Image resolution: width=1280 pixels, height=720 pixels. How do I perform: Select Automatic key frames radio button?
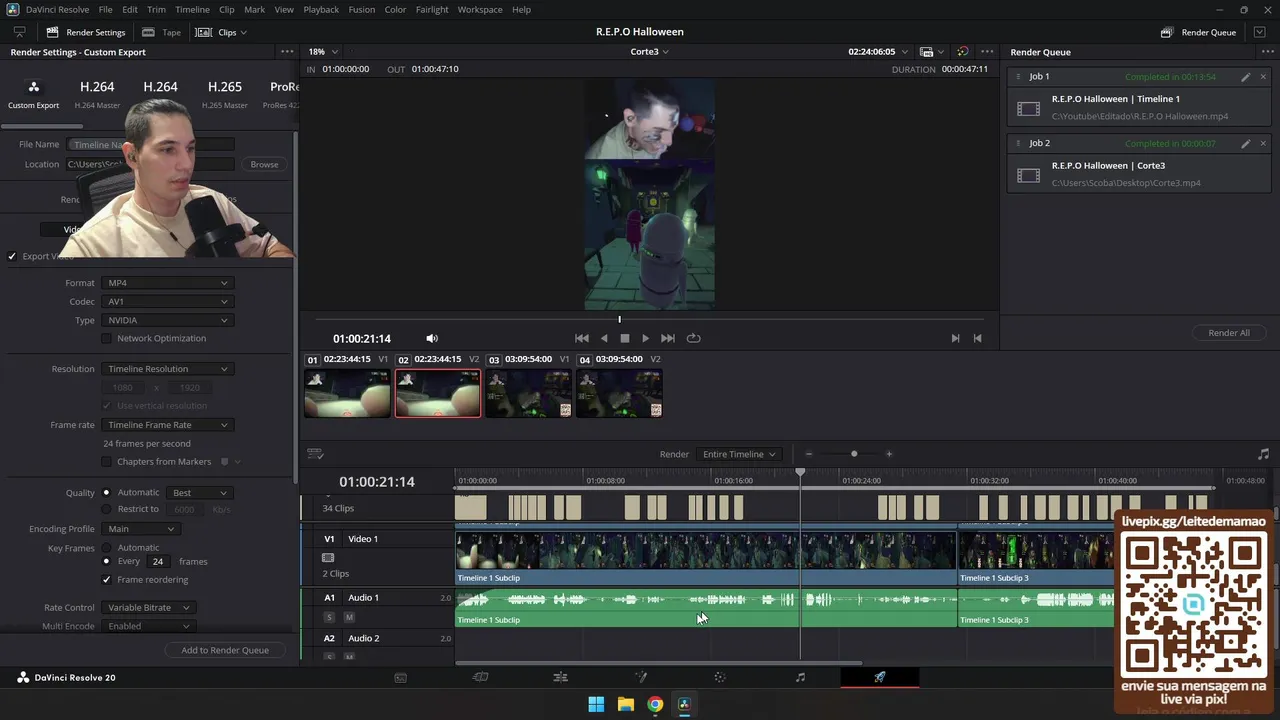coord(106,548)
